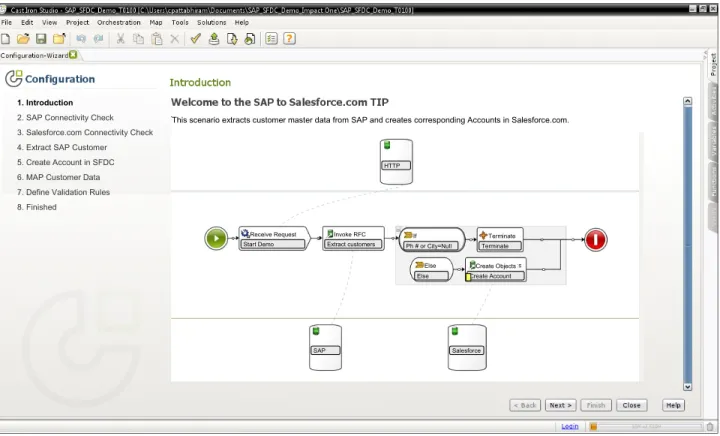This screenshot has height=436, width=720.
Task: Click the publish upload arrow icon
Action: click(214, 39)
